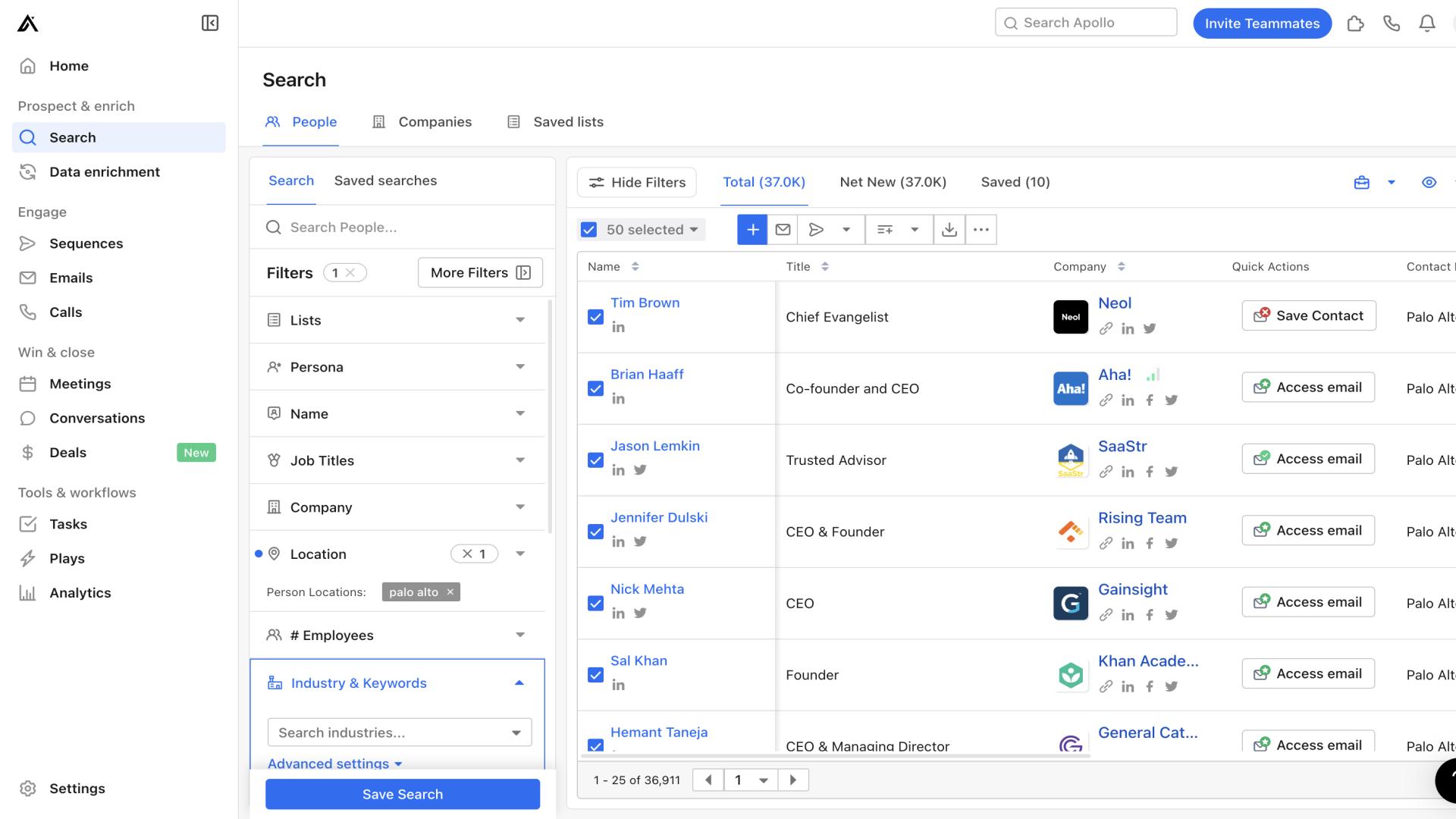Image resolution: width=1456 pixels, height=819 pixels.
Task: Open the Apollo logo home
Action: [x=28, y=24]
